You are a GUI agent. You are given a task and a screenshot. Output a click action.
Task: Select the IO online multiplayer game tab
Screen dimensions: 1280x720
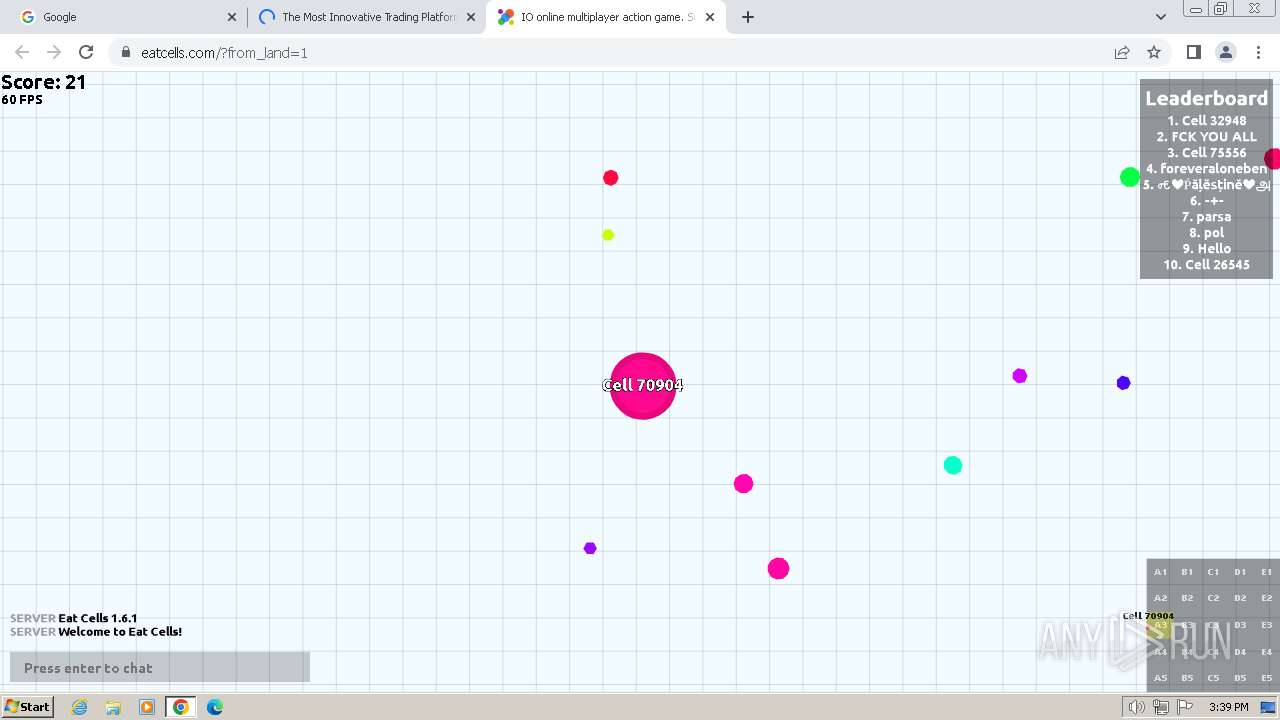(606, 17)
